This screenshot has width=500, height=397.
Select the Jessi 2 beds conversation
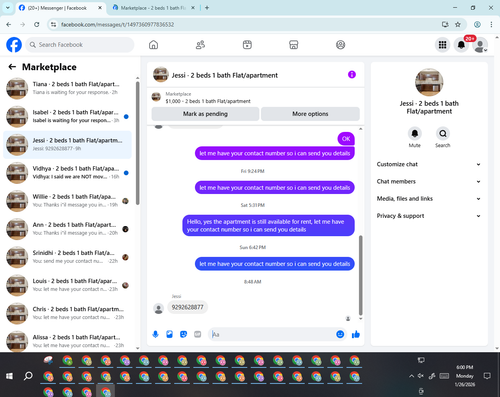coord(67,145)
